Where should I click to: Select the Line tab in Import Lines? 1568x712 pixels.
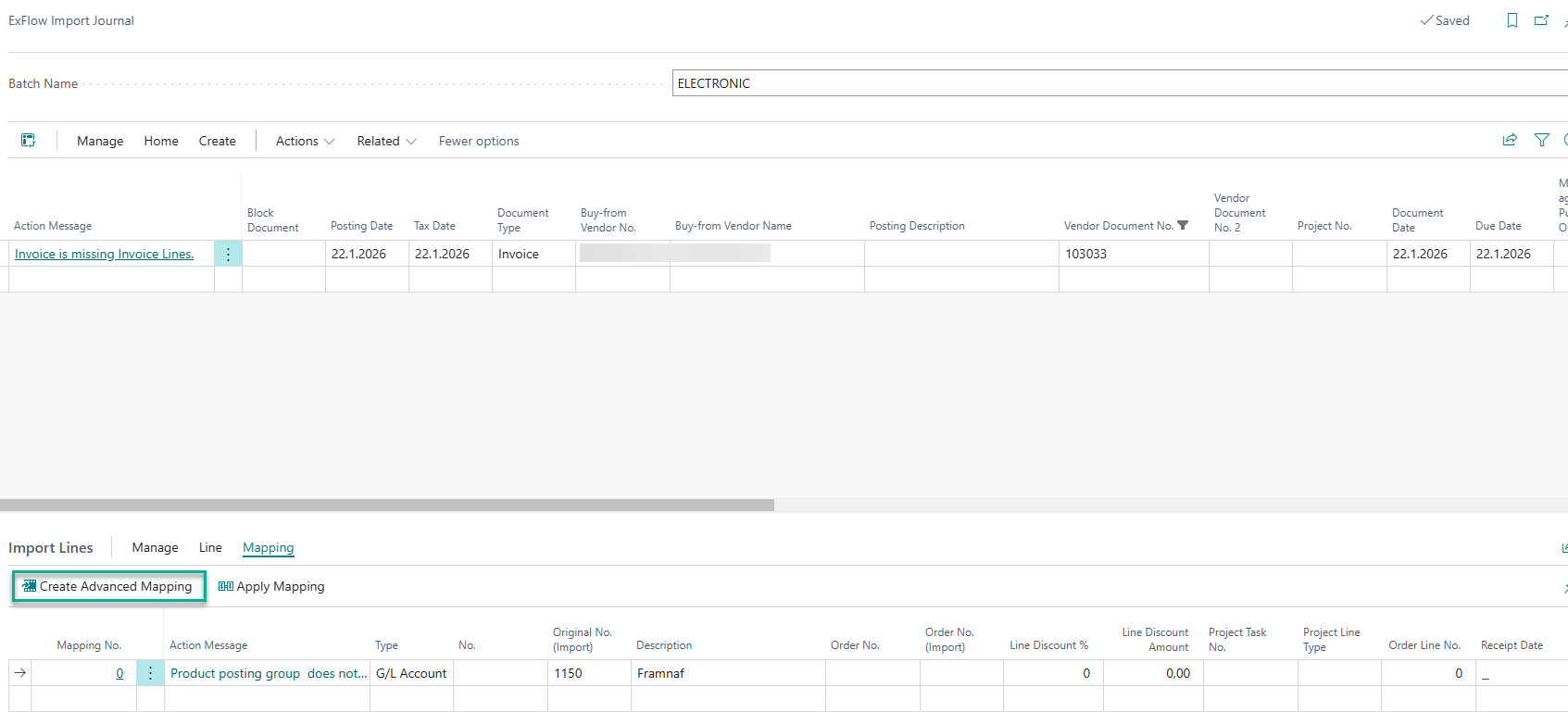click(x=210, y=547)
